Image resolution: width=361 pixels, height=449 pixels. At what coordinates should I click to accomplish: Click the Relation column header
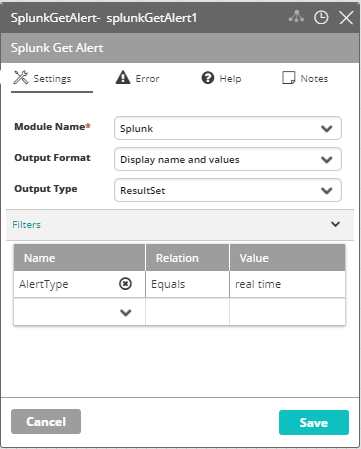187,258
